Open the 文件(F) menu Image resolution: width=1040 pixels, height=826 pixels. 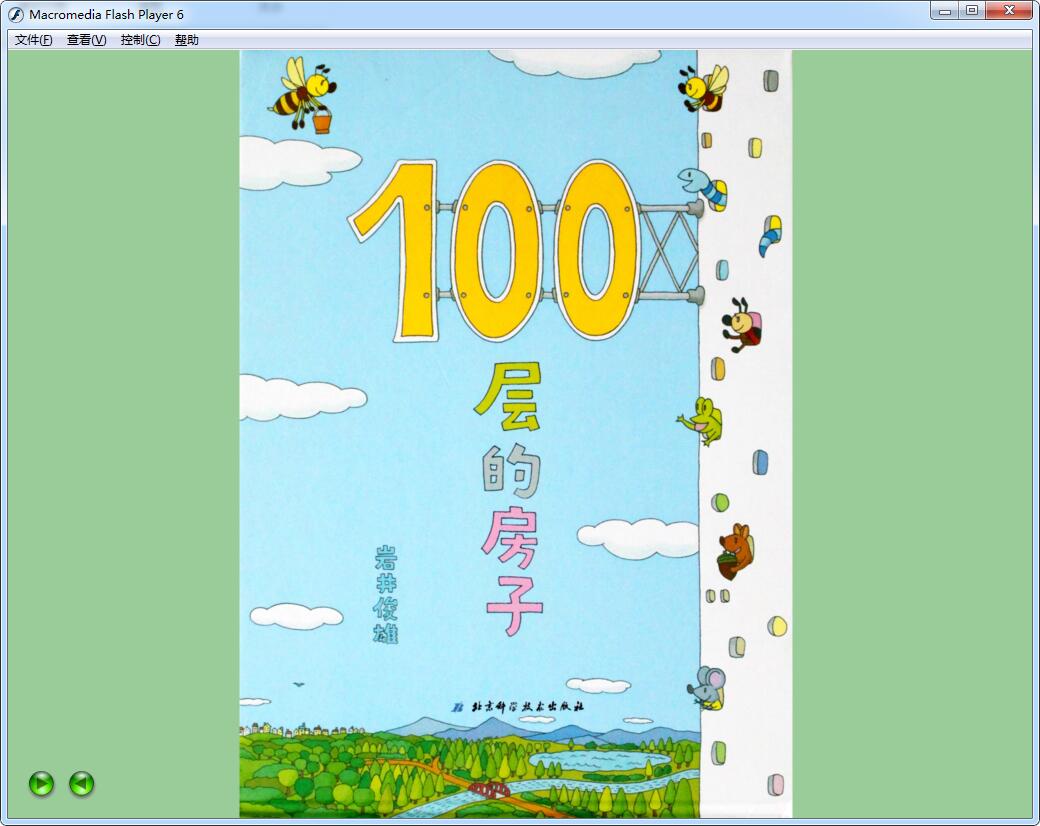coord(33,40)
